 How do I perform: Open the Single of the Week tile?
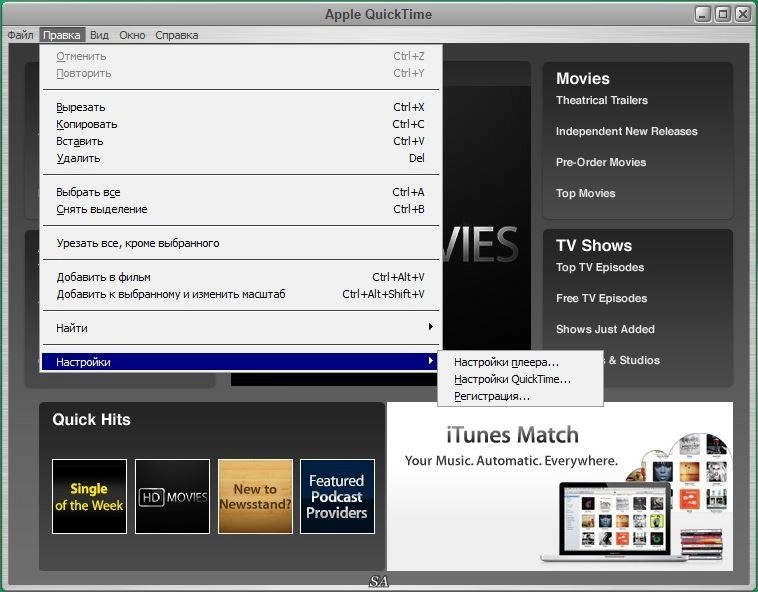[x=89, y=496]
